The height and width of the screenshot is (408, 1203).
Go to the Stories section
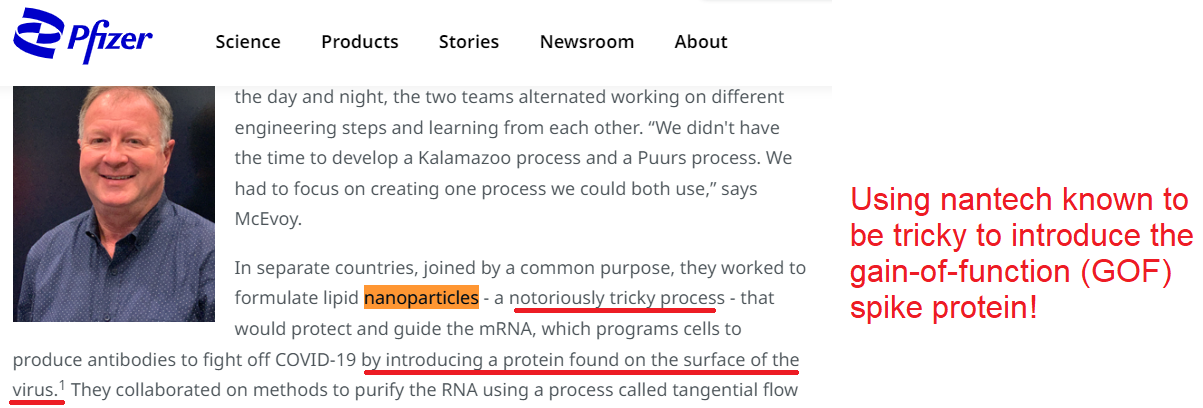click(469, 42)
